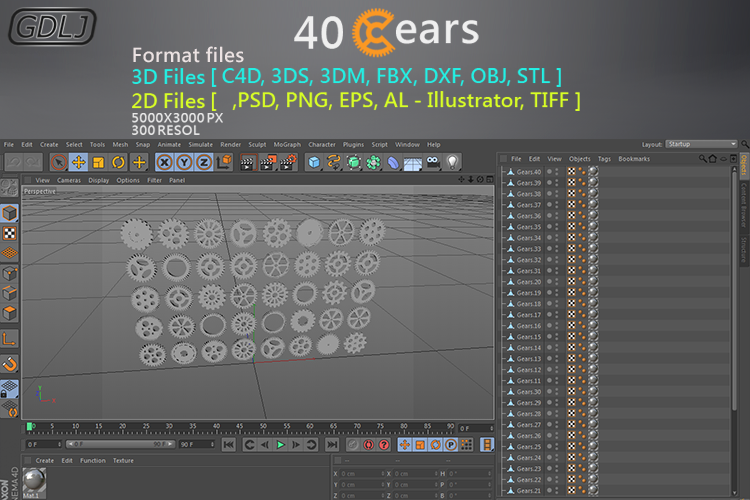Click the start frame 0 F field

44,444
